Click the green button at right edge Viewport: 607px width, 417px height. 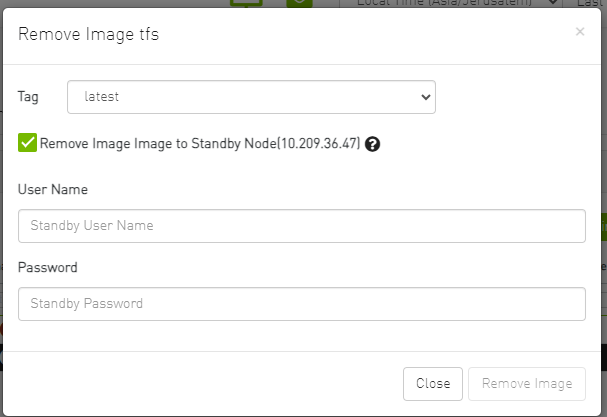pyautogui.click(x=603, y=227)
